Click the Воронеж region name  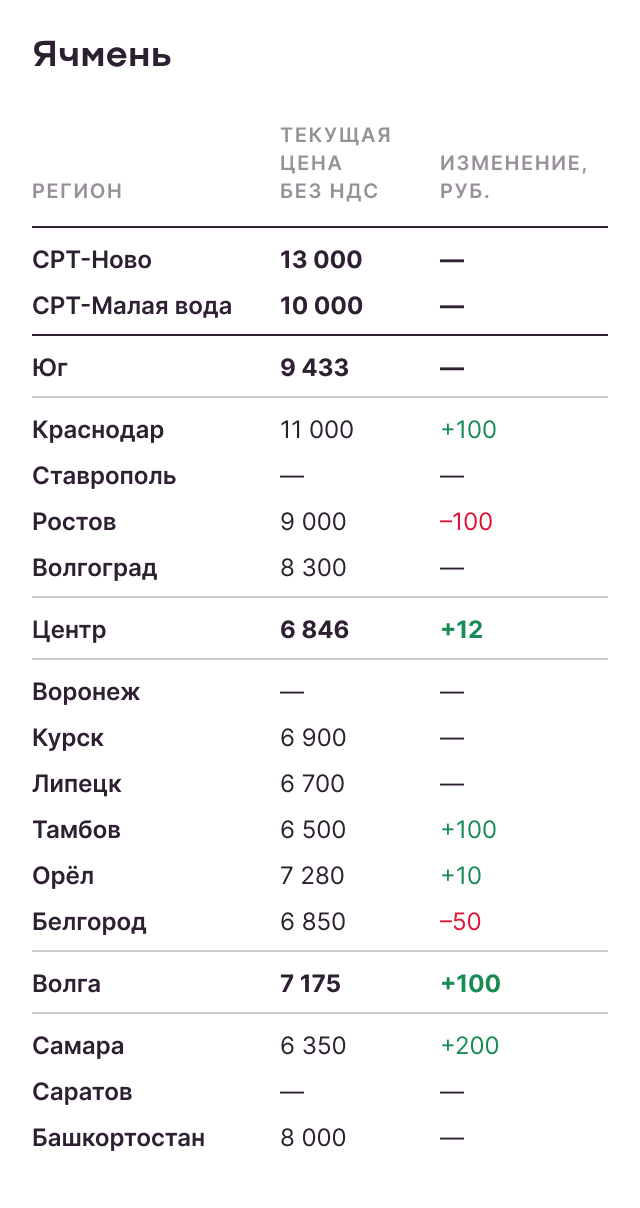point(86,692)
